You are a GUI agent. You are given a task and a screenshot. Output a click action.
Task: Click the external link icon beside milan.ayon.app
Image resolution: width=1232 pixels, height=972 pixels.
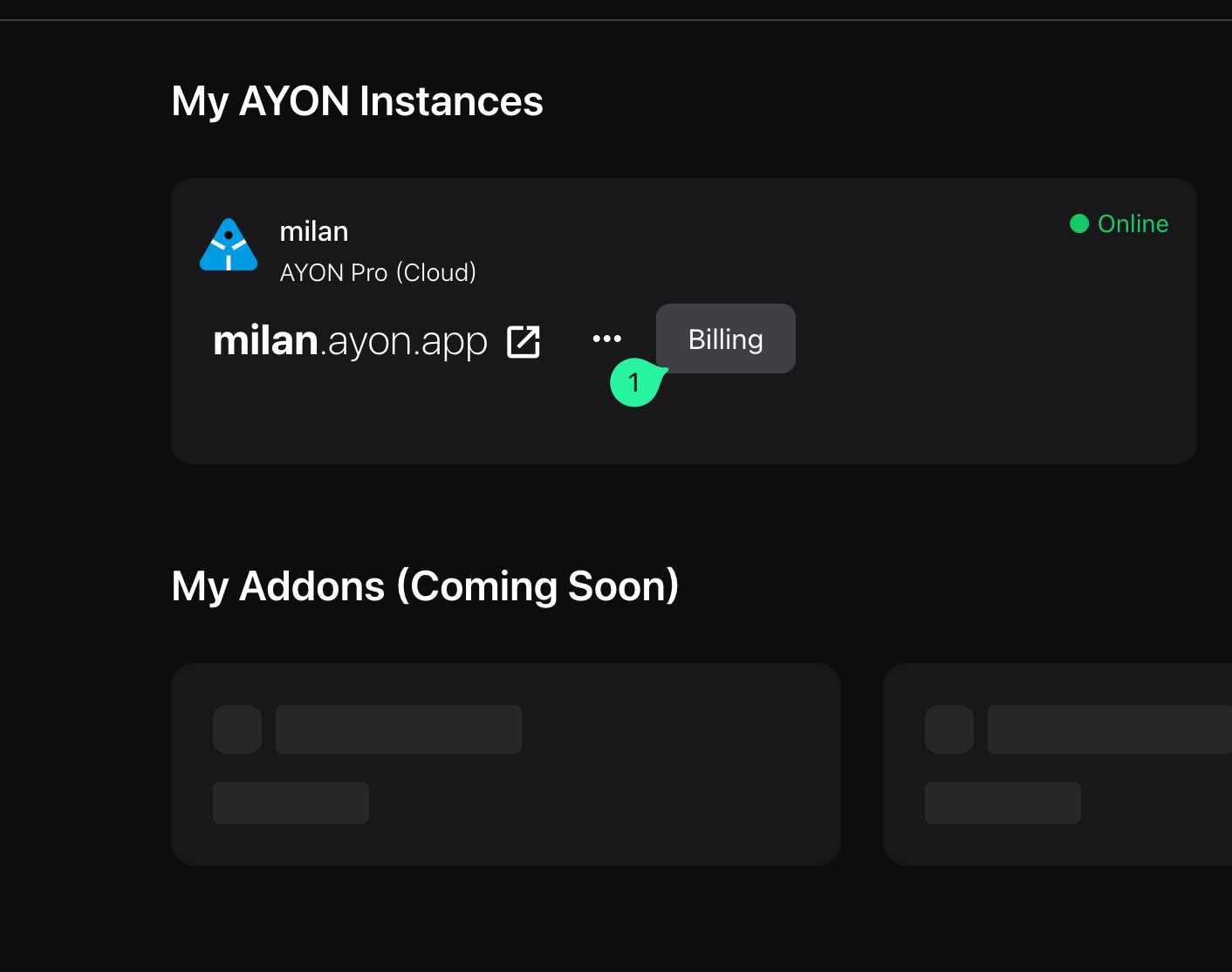(524, 341)
